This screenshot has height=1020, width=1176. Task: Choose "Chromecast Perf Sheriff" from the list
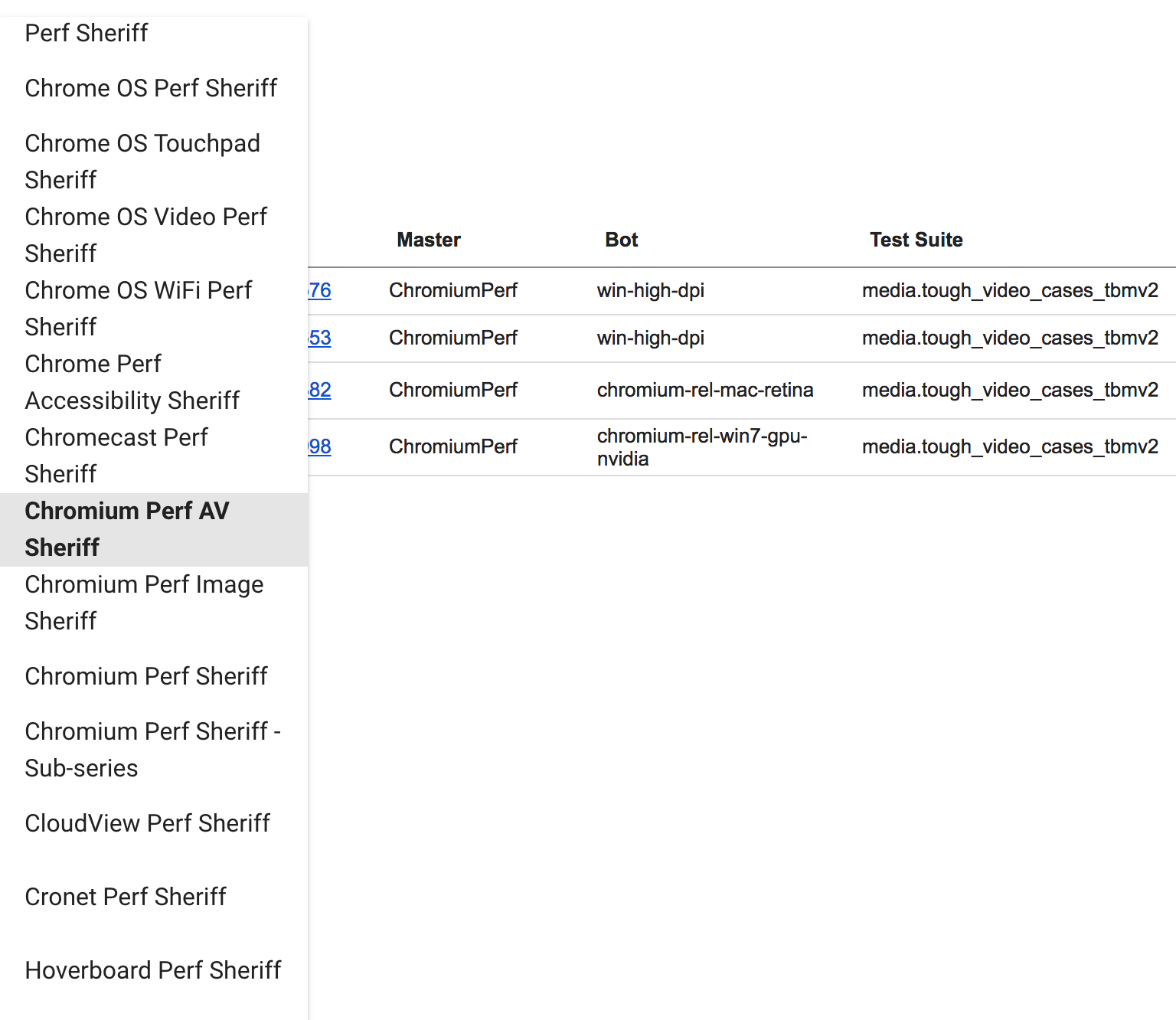[116, 455]
